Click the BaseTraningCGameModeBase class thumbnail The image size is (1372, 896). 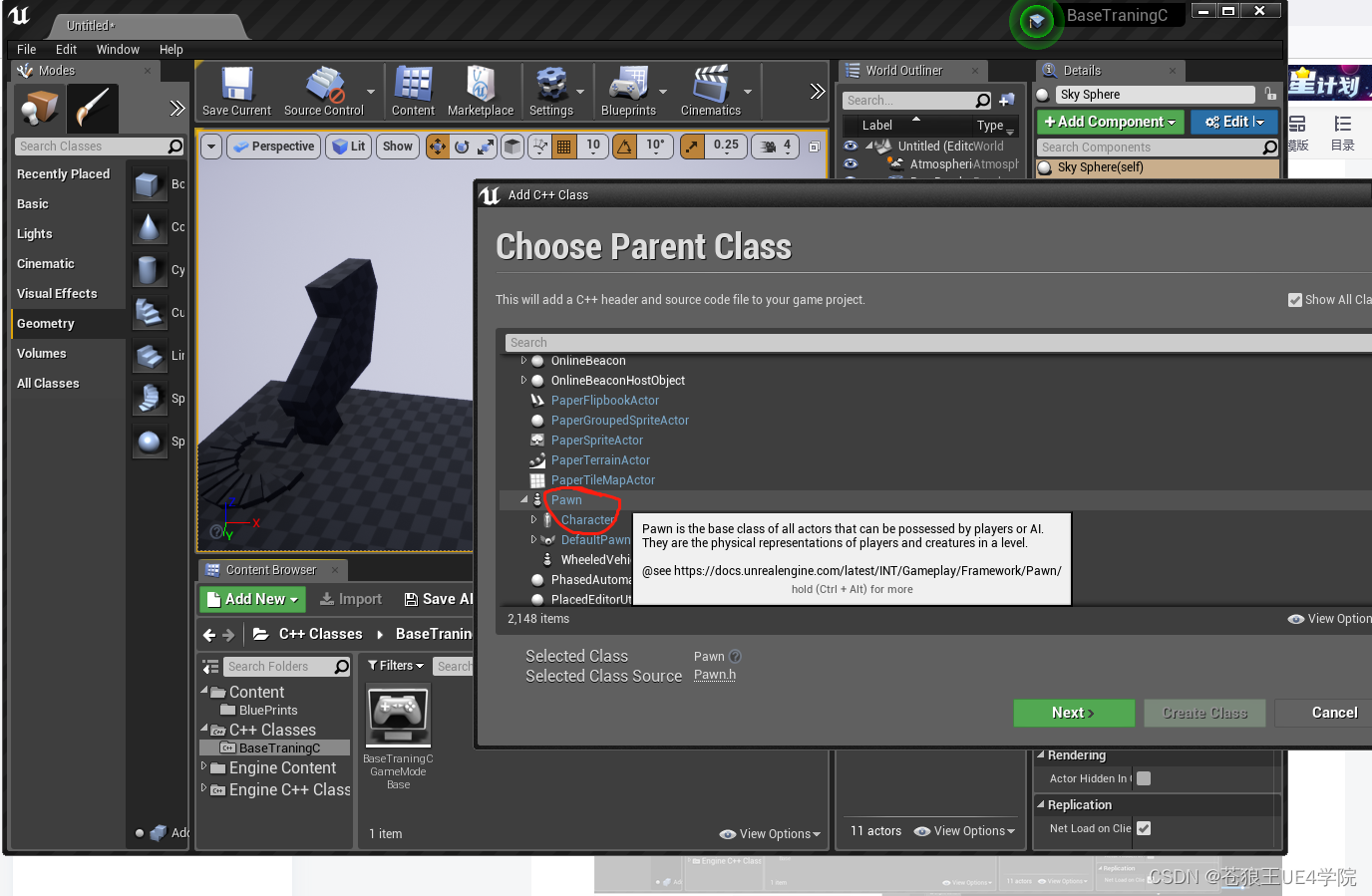(x=398, y=715)
